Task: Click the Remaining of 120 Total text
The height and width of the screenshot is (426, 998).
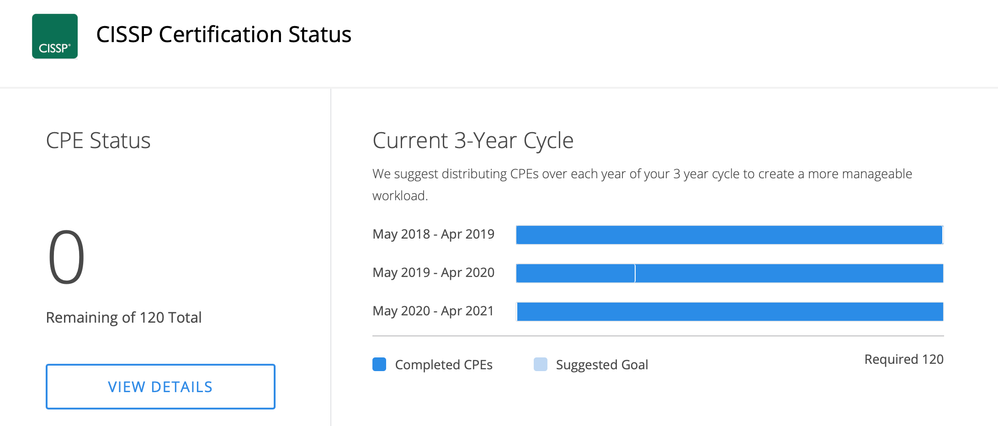Action: point(124,318)
